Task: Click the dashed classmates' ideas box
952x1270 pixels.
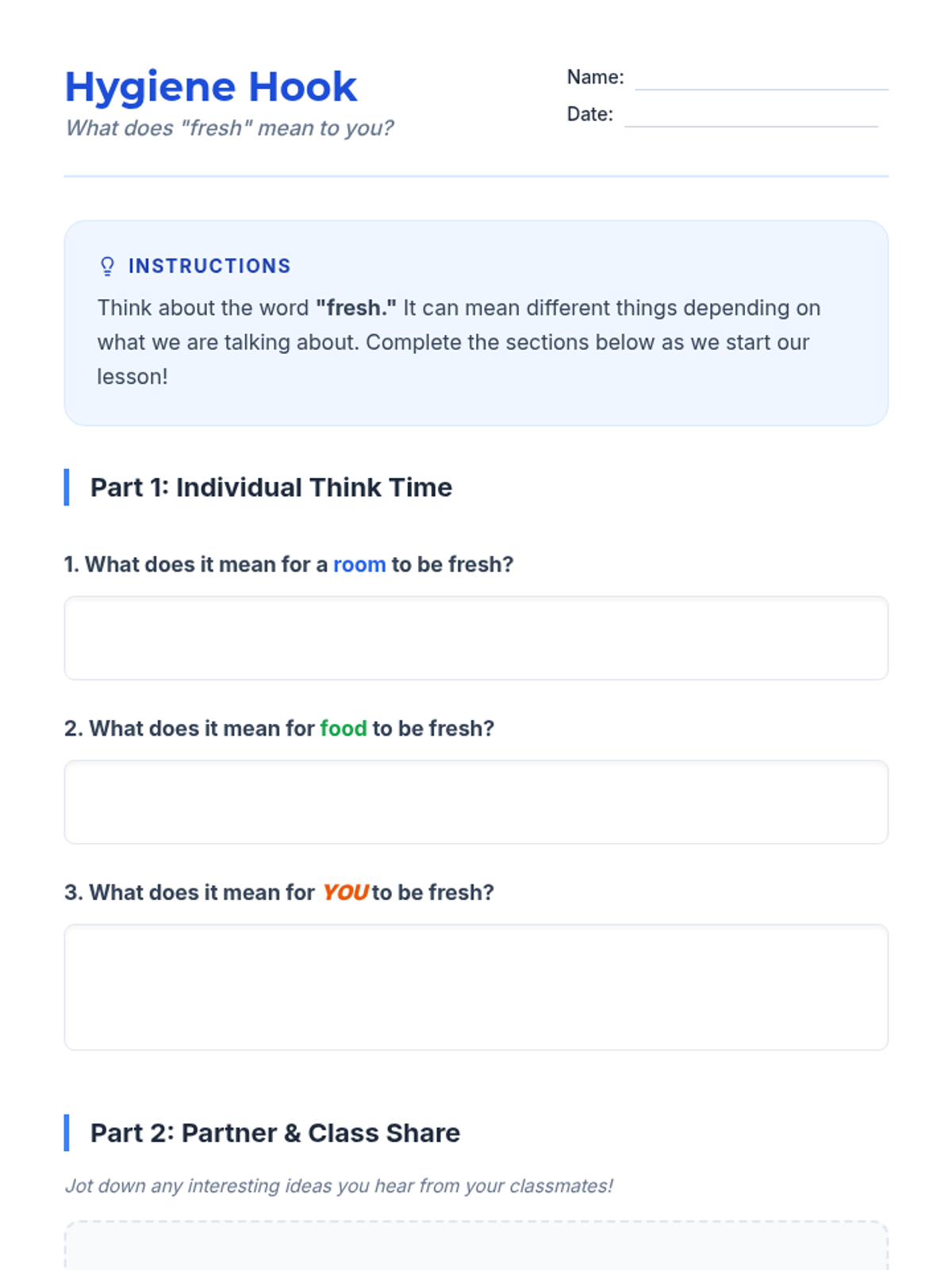Action: 476,1246
